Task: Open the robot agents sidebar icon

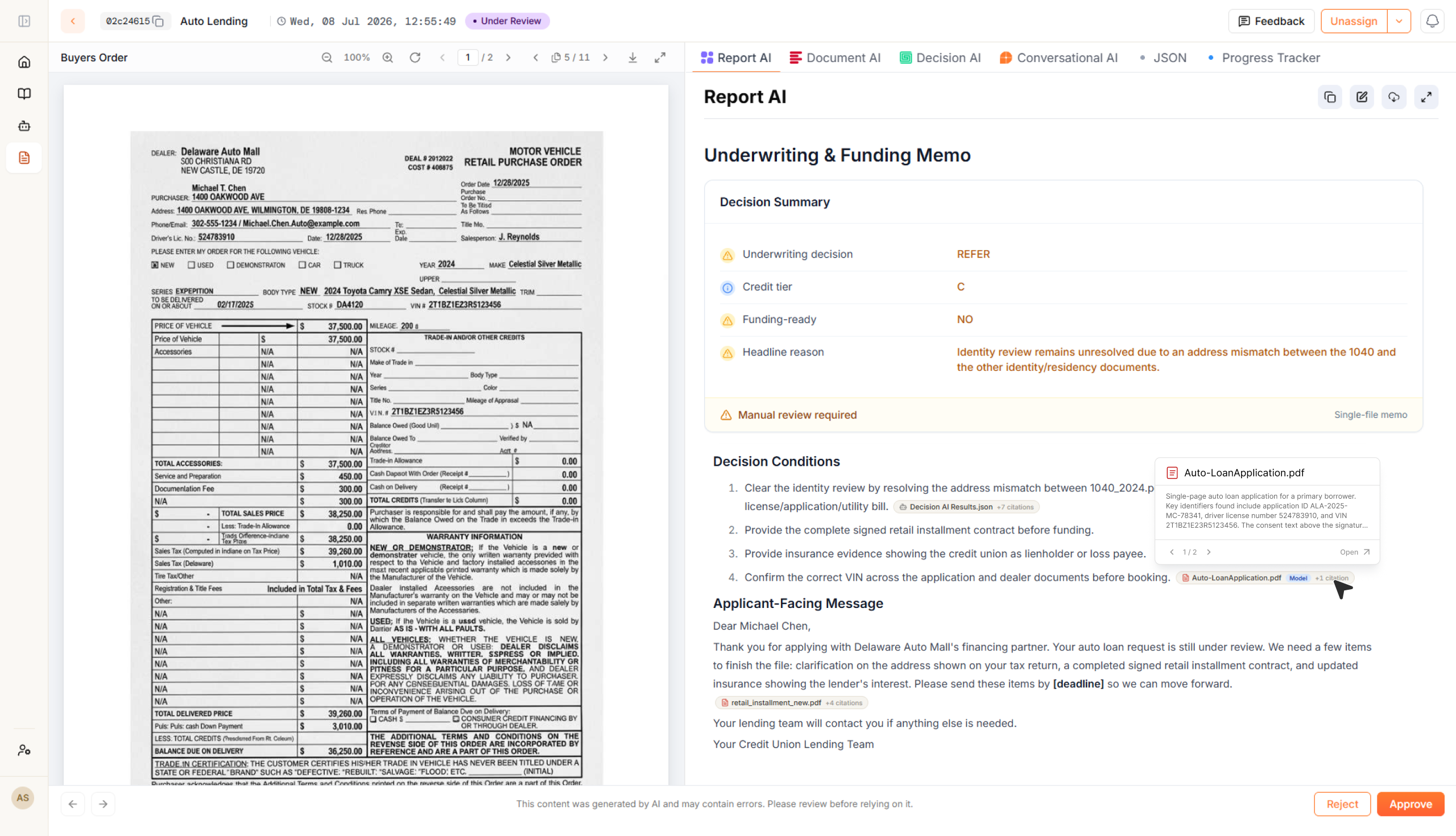Action: (24, 126)
